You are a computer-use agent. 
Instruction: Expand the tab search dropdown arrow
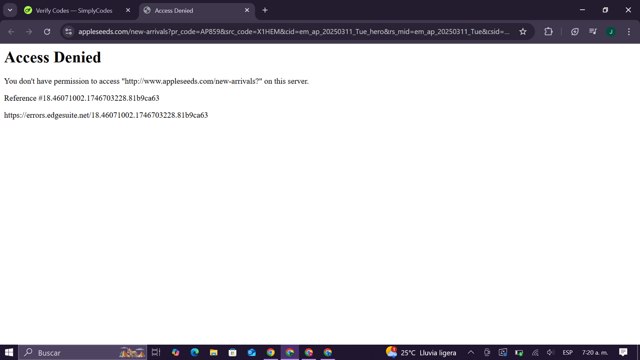[10, 10]
